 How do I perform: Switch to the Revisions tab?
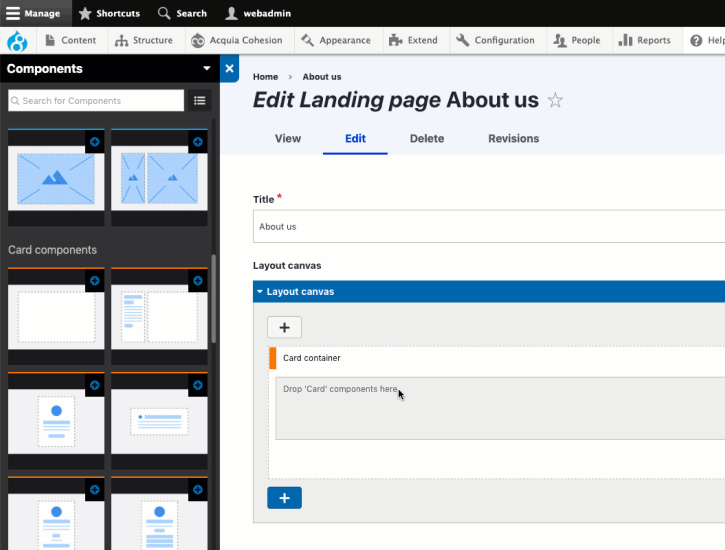[x=513, y=139]
